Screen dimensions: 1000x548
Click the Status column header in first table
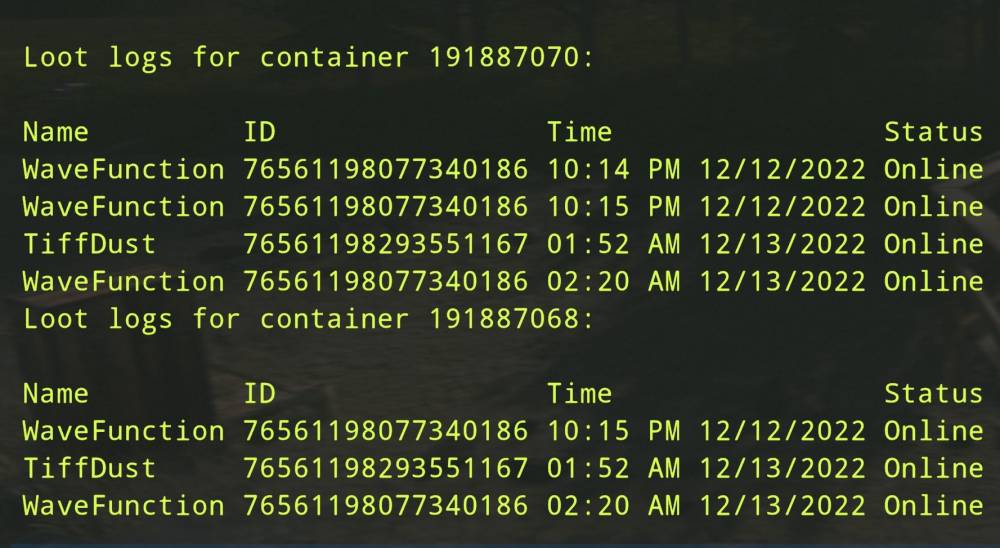click(x=933, y=132)
